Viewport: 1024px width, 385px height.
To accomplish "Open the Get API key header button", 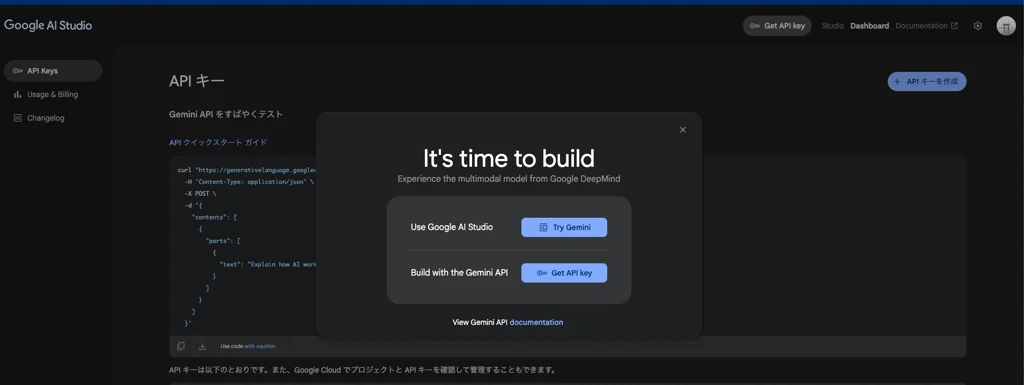I will click(777, 26).
